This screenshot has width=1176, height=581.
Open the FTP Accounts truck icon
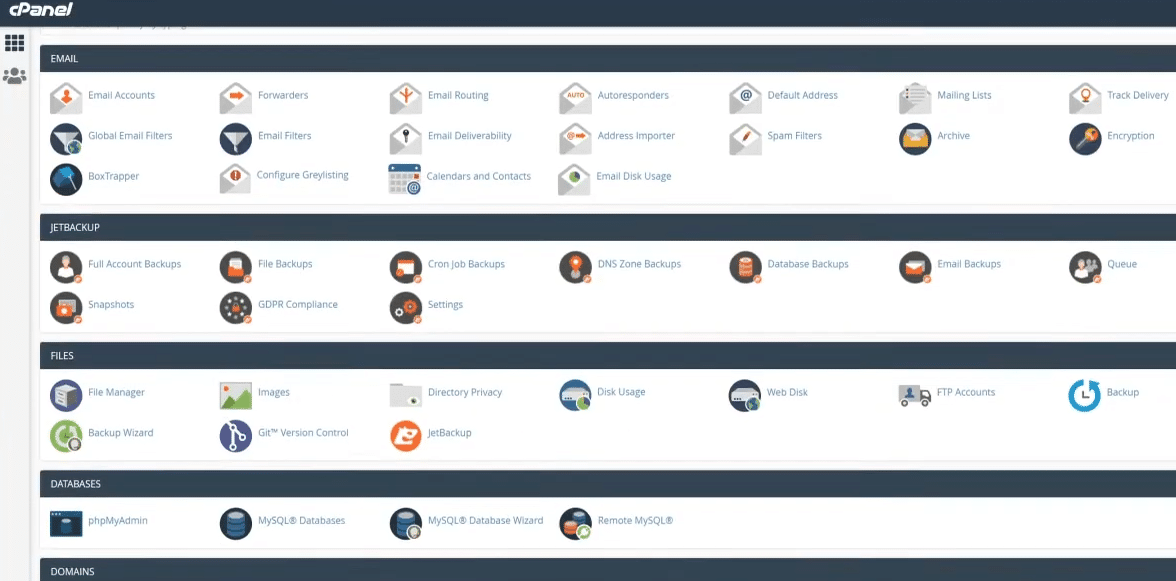pyautogui.click(x=914, y=395)
